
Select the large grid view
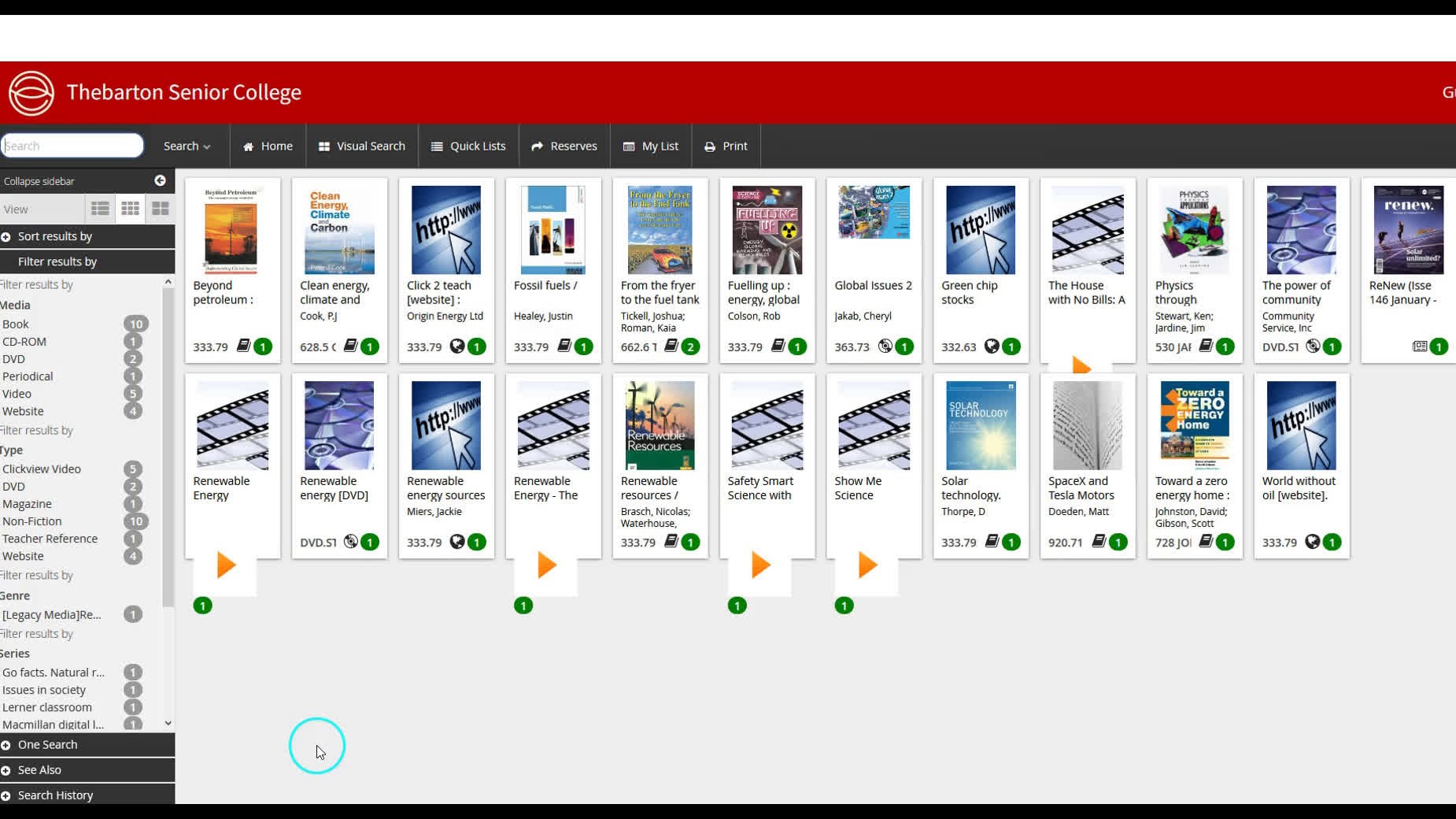(x=160, y=208)
